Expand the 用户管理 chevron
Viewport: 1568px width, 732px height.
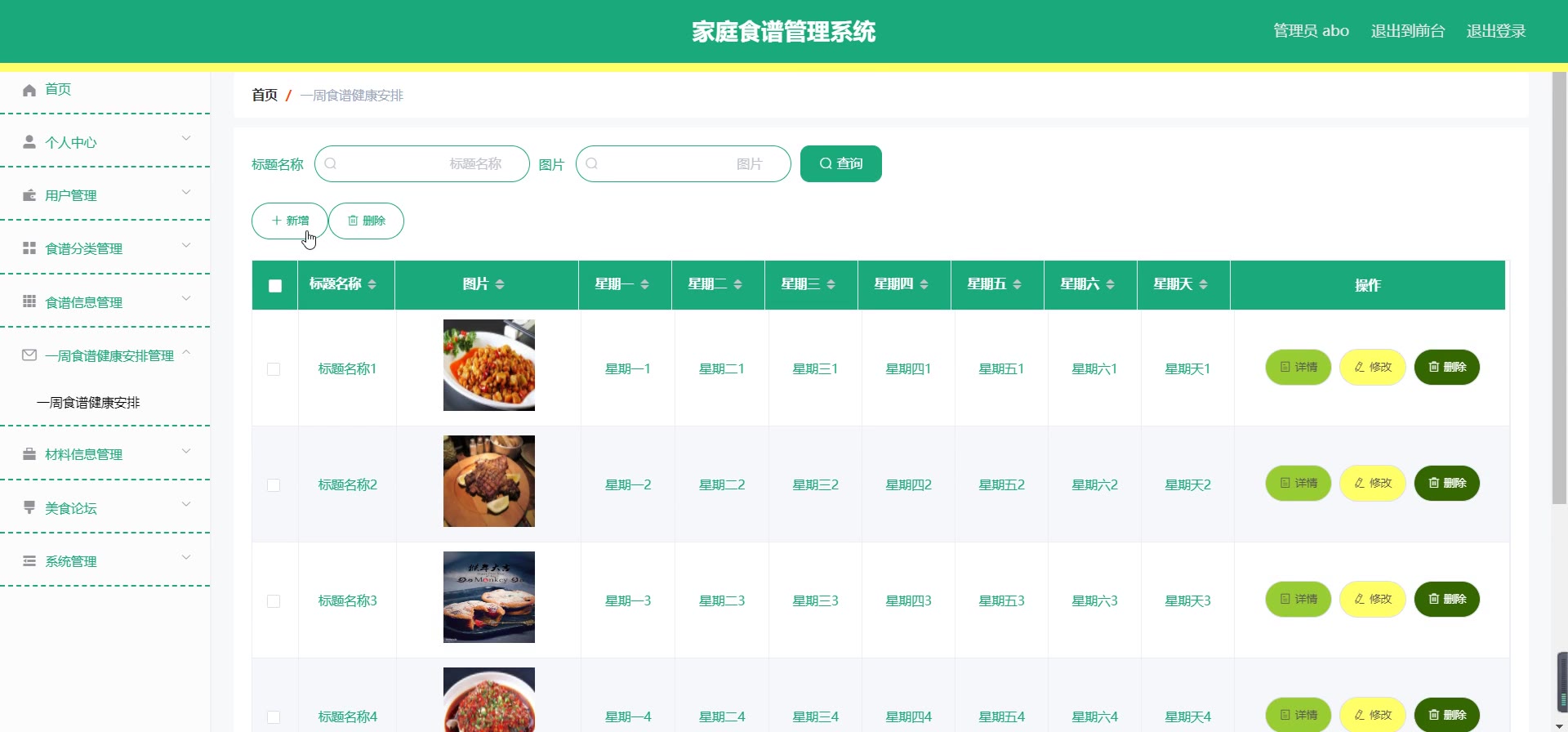pyautogui.click(x=186, y=192)
